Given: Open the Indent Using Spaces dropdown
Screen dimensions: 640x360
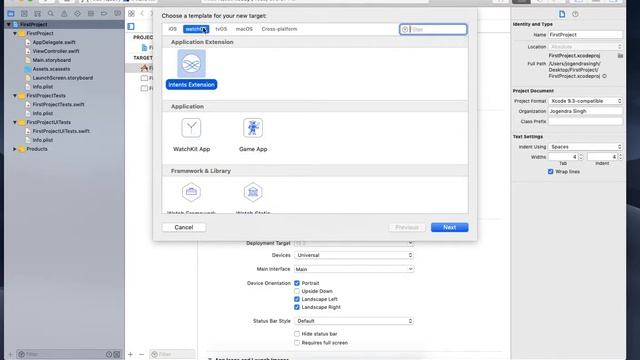Looking at the screenshot, I should (x=585, y=147).
